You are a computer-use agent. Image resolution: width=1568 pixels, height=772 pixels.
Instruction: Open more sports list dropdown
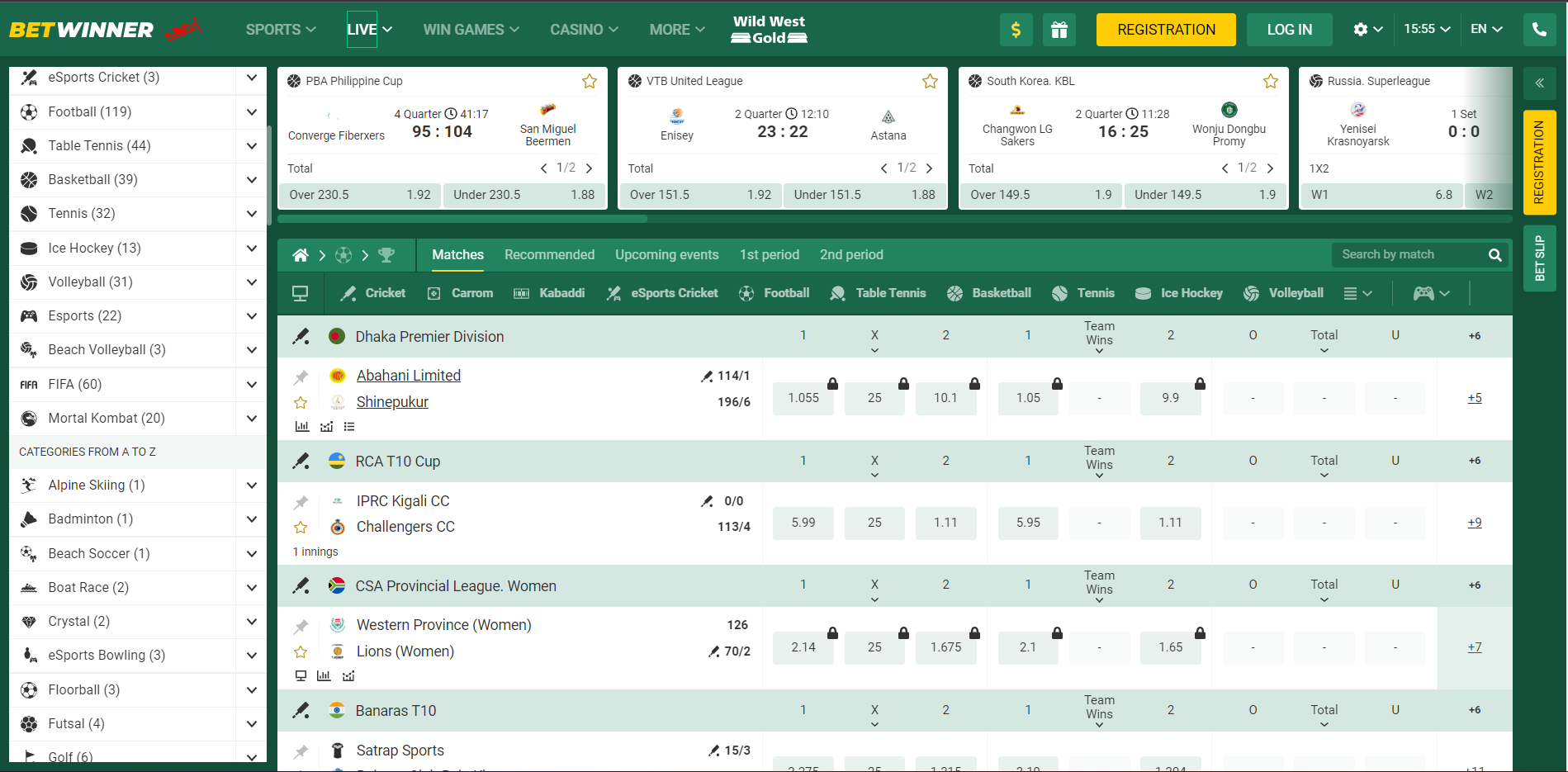[1358, 293]
